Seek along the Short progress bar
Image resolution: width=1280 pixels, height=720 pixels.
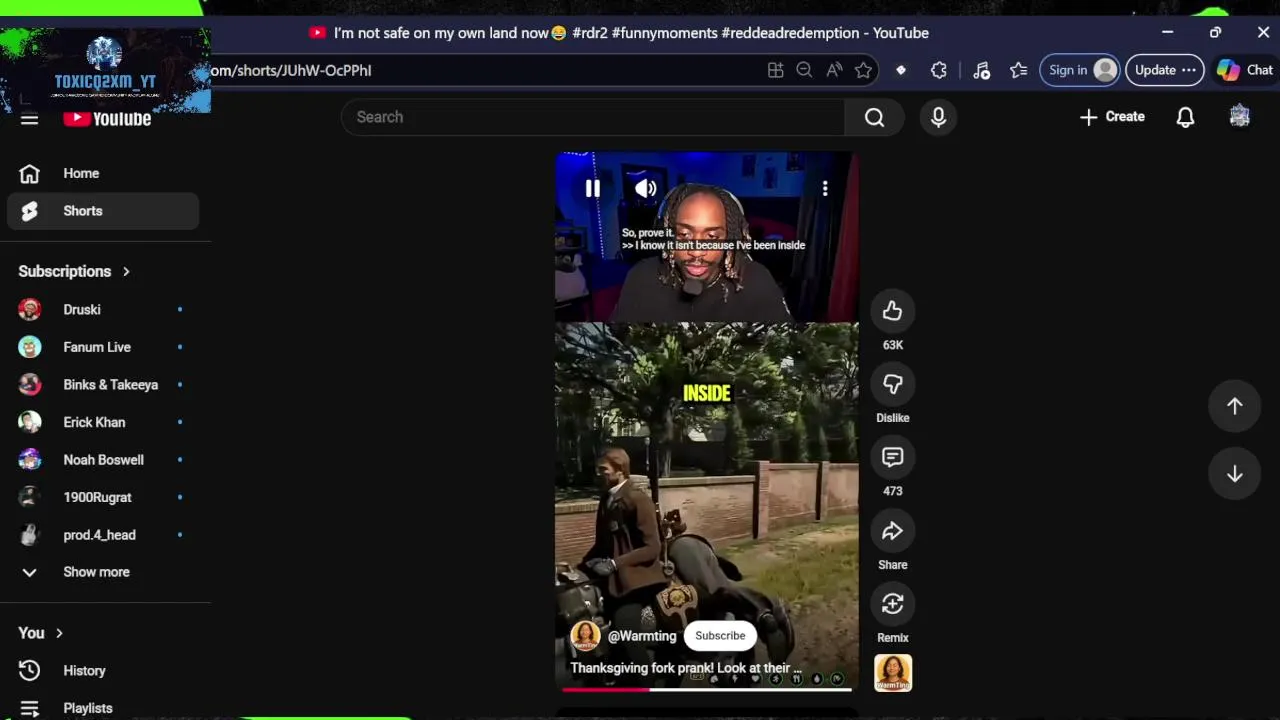coord(707,689)
